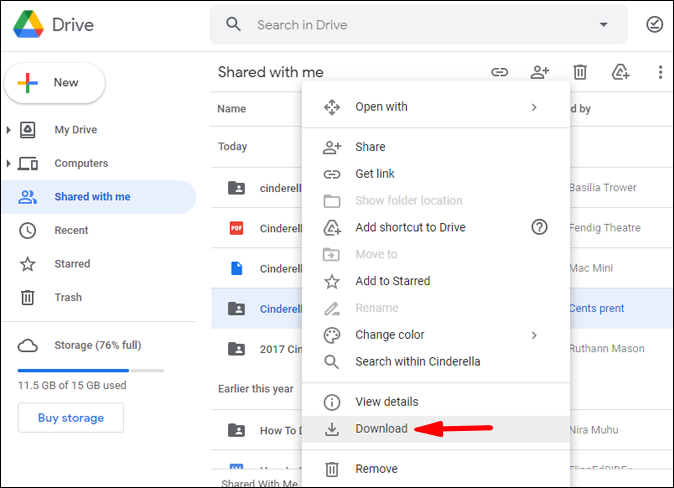The height and width of the screenshot is (488, 674).
Task: Open Starred in the sidebar
Action: click(x=72, y=264)
